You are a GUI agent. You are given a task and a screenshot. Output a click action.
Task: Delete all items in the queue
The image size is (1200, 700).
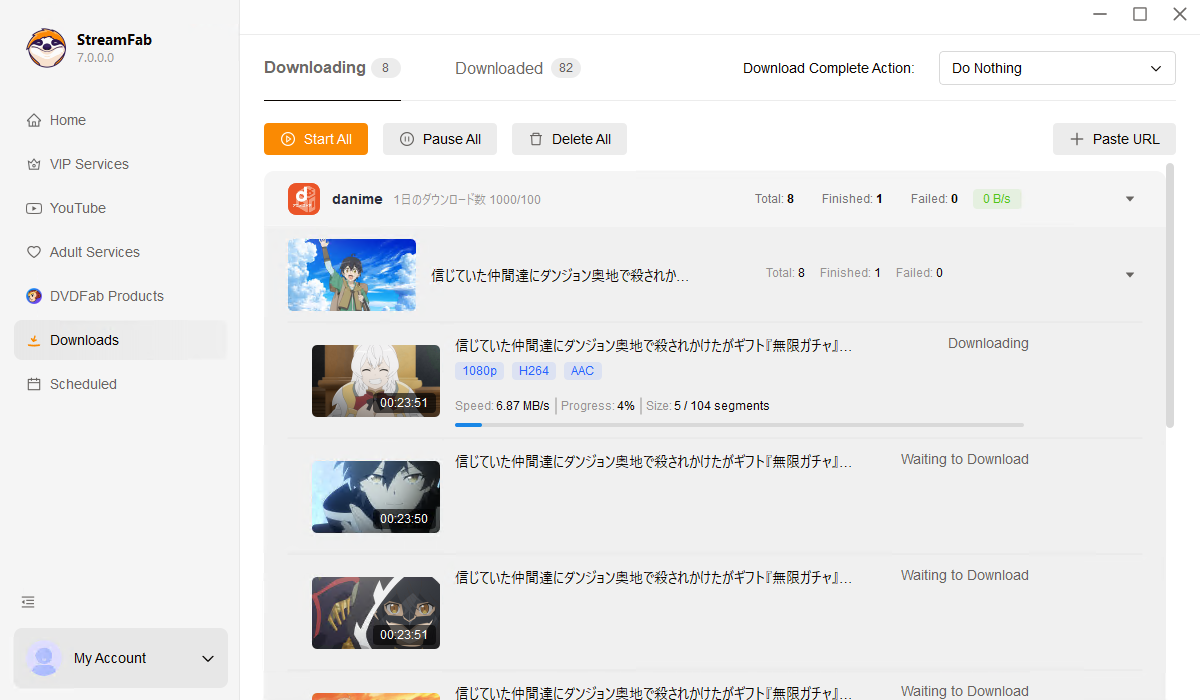pos(569,139)
